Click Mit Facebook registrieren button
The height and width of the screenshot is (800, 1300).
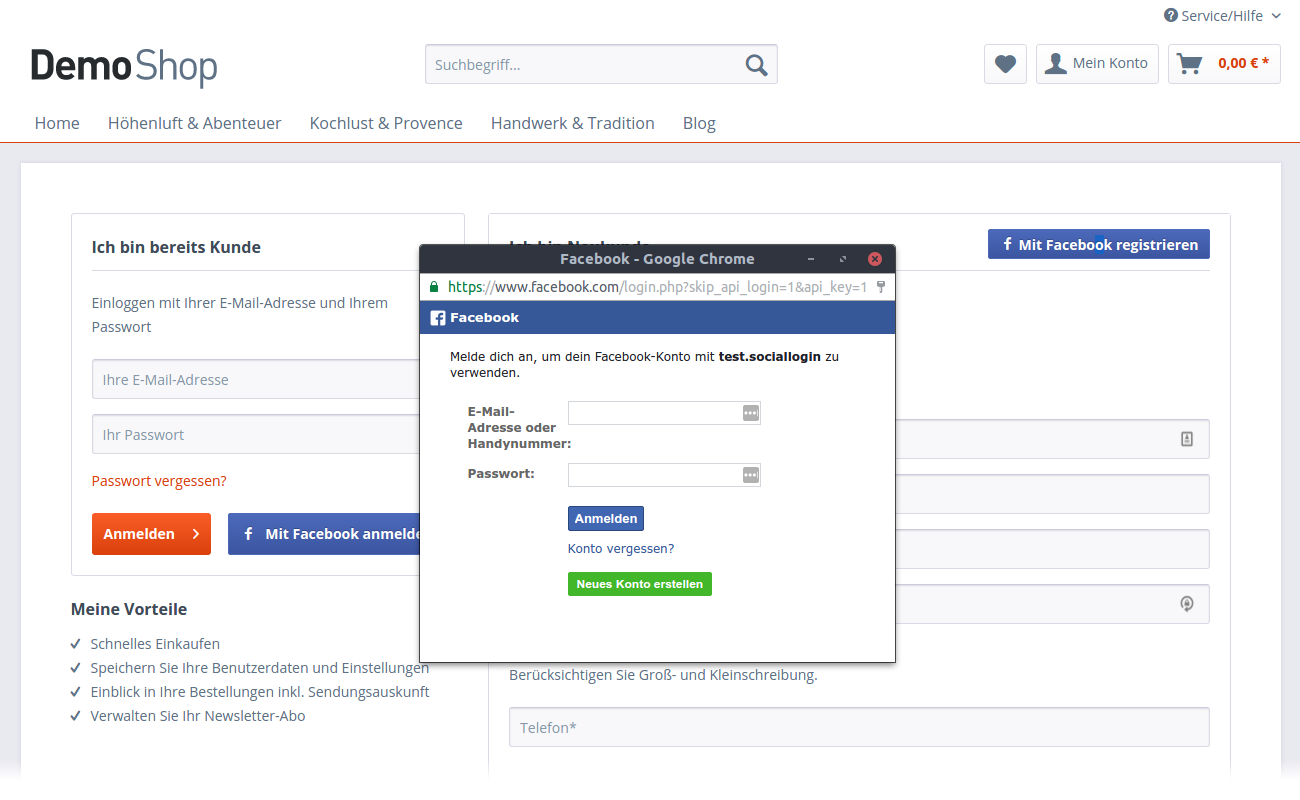1099,244
